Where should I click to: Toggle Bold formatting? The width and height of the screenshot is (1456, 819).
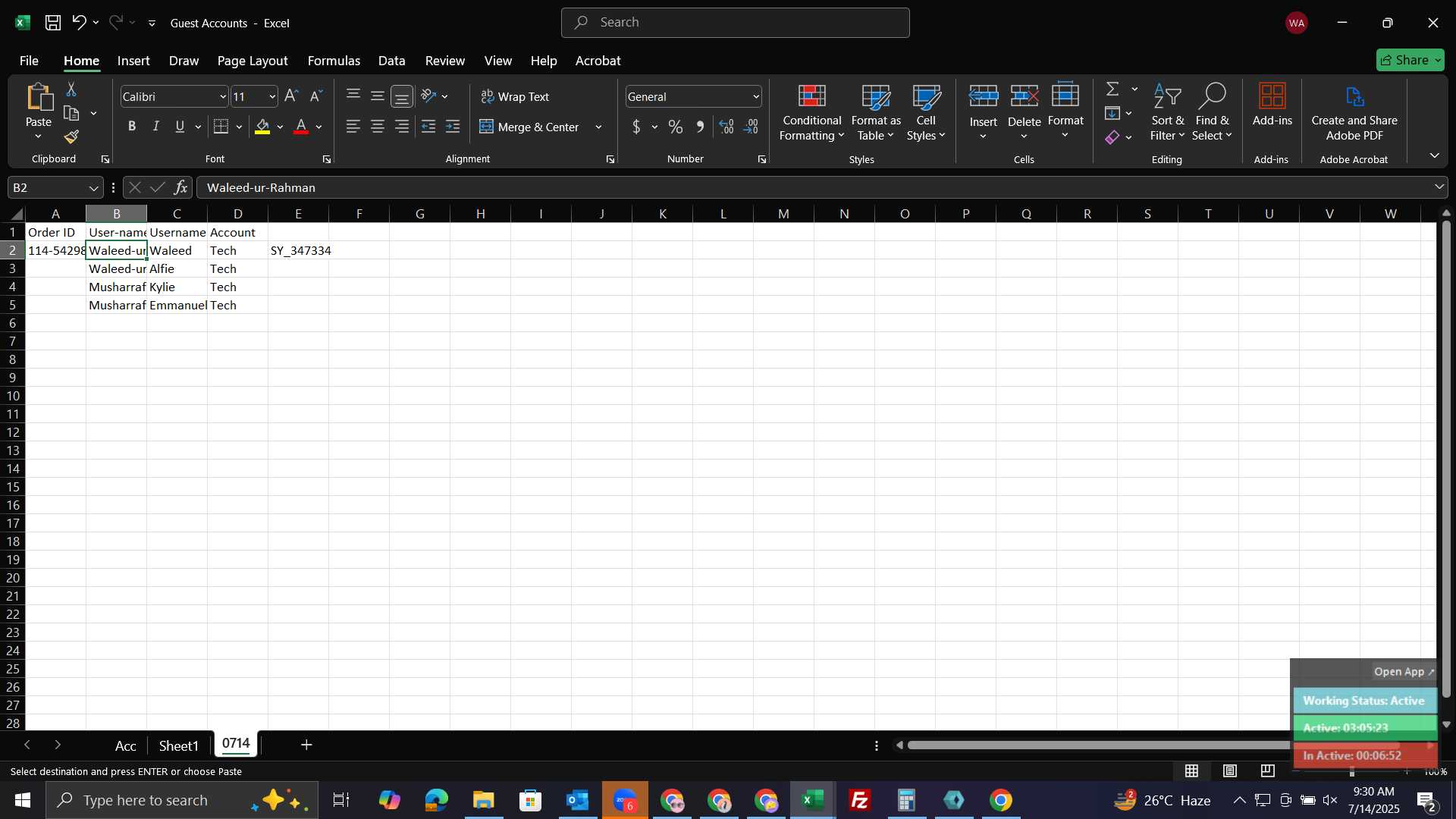pos(132,127)
